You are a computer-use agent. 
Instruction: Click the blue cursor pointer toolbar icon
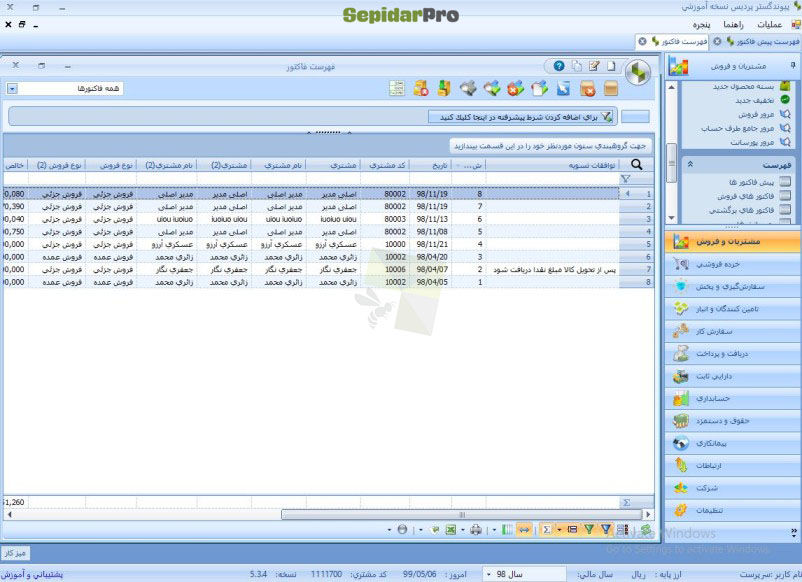coord(563,88)
